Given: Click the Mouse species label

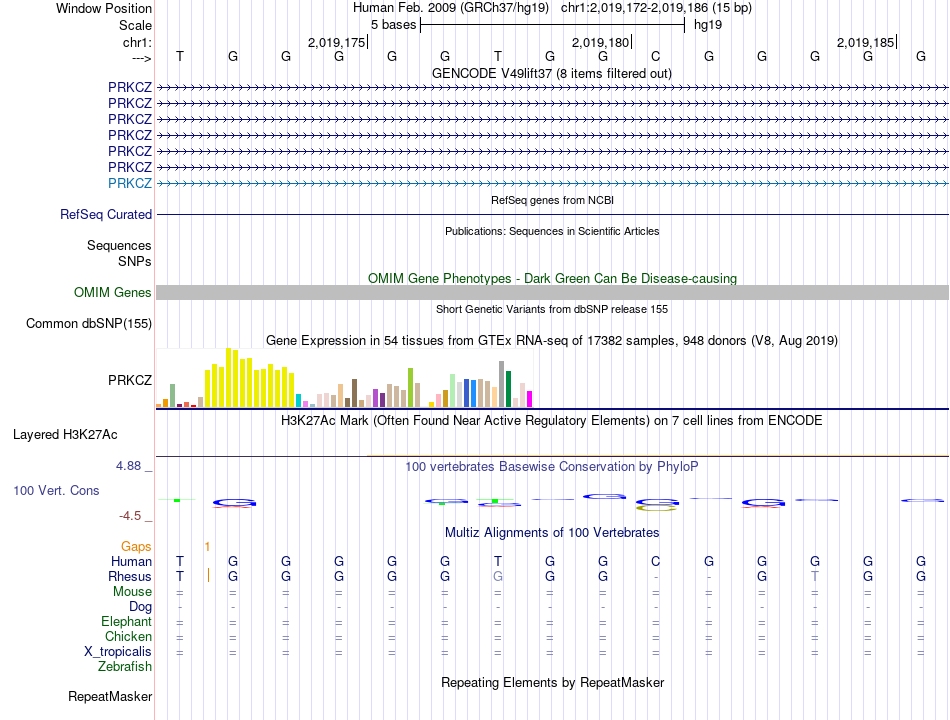Looking at the screenshot, I should tap(132, 592).
